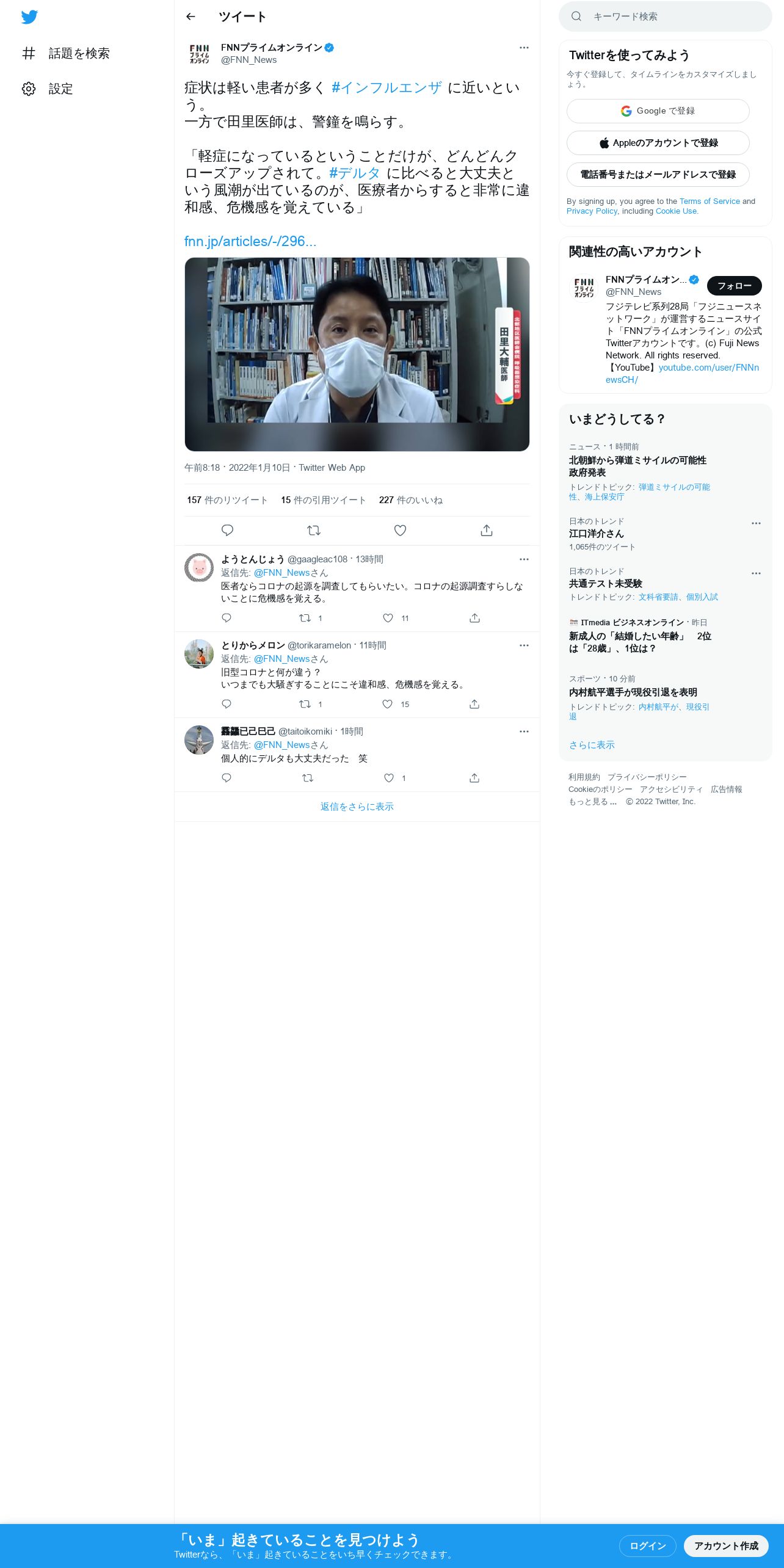Expand もっと見る footer menu

click(593, 801)
